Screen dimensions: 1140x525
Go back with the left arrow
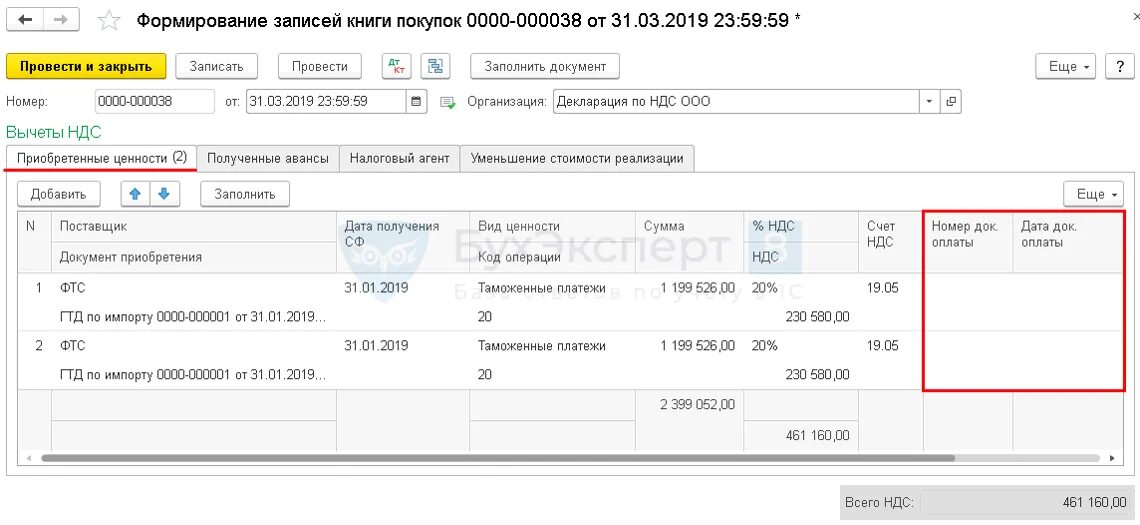(x=25, y=20)
